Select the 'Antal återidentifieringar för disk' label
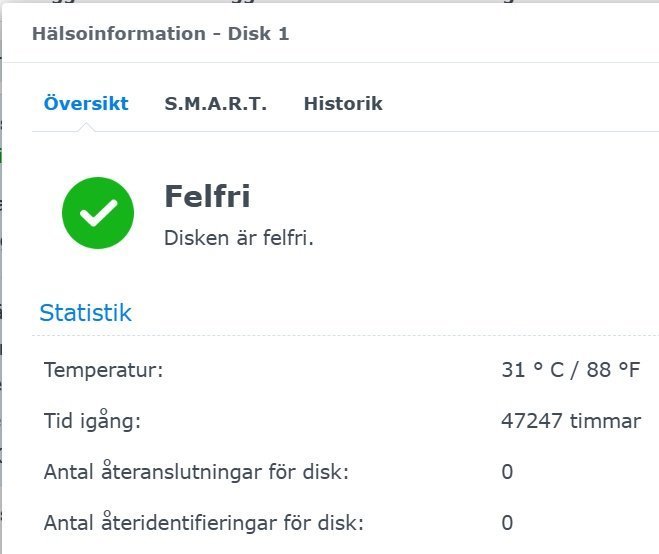Screen dimensions: 659x554 pos(204,522)
